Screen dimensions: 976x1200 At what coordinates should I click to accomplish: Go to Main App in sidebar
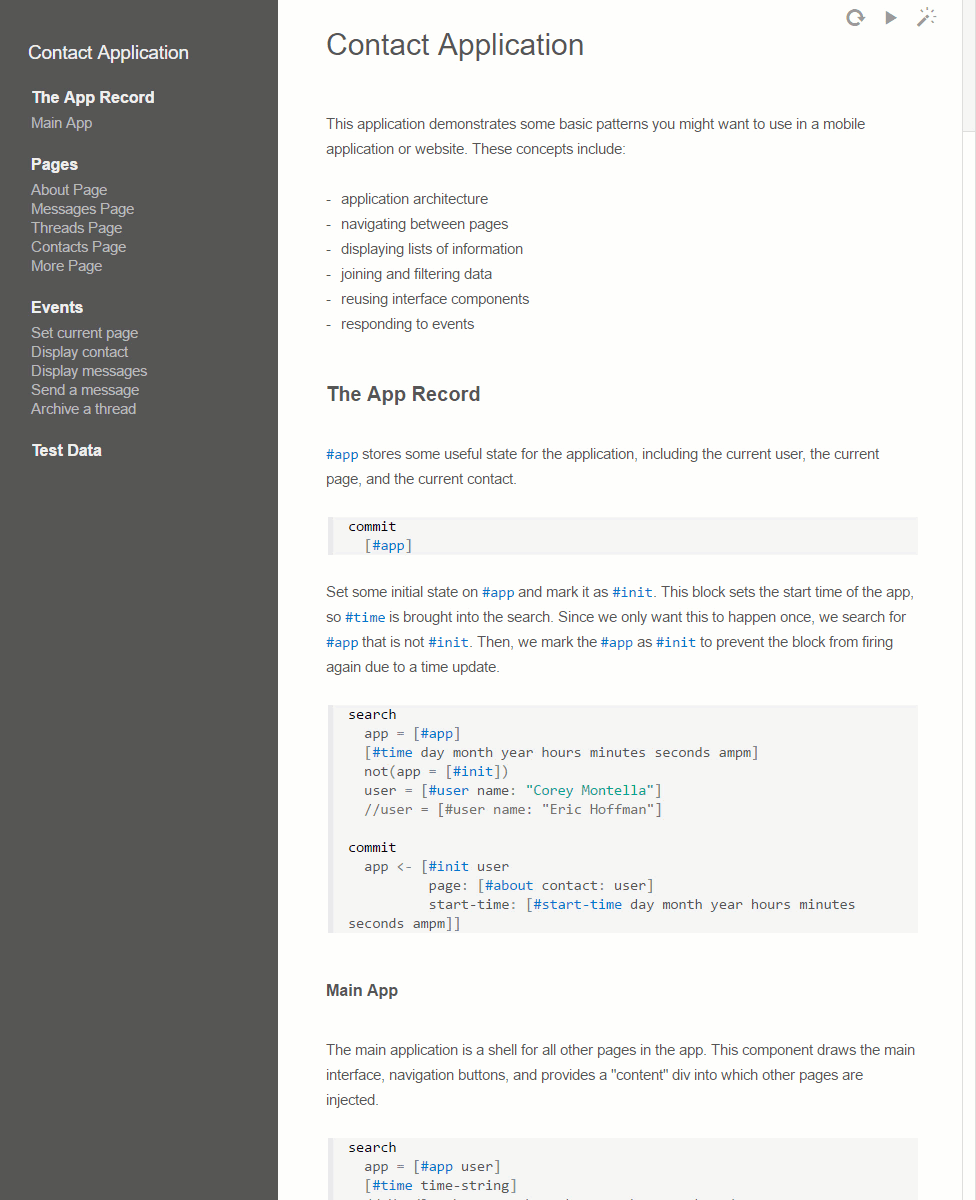(61, 123)
